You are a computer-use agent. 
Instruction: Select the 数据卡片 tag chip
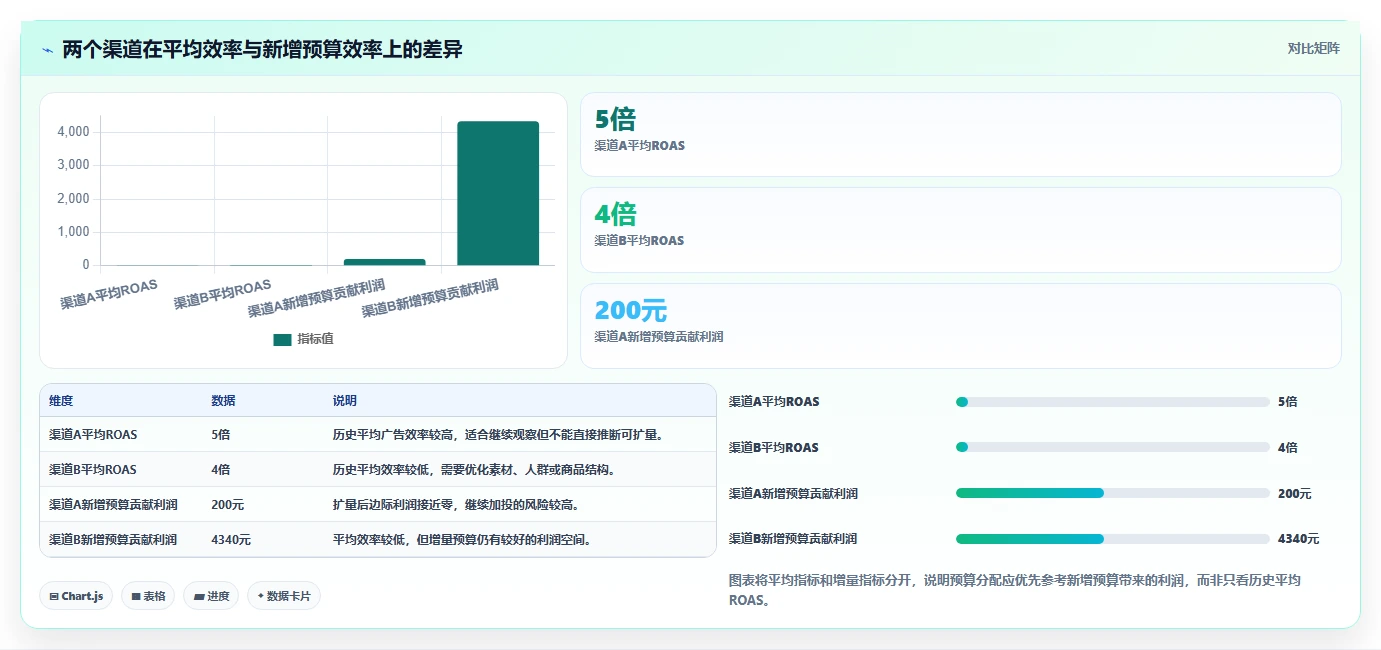tap(284, 596)
